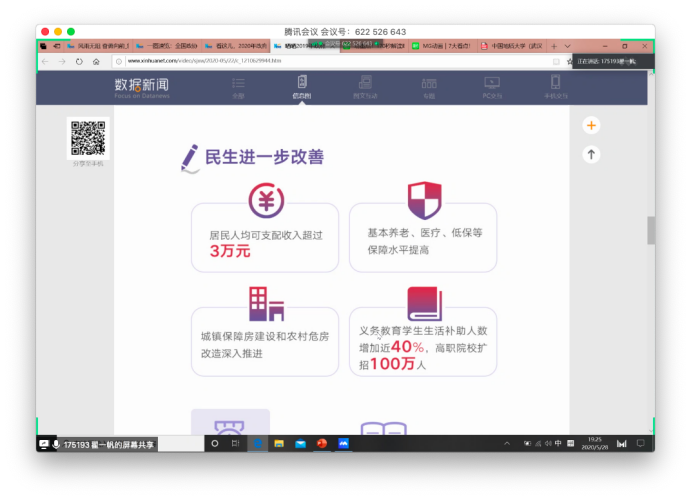Expand the browser tab list chevron

click(x=568, y=46)
